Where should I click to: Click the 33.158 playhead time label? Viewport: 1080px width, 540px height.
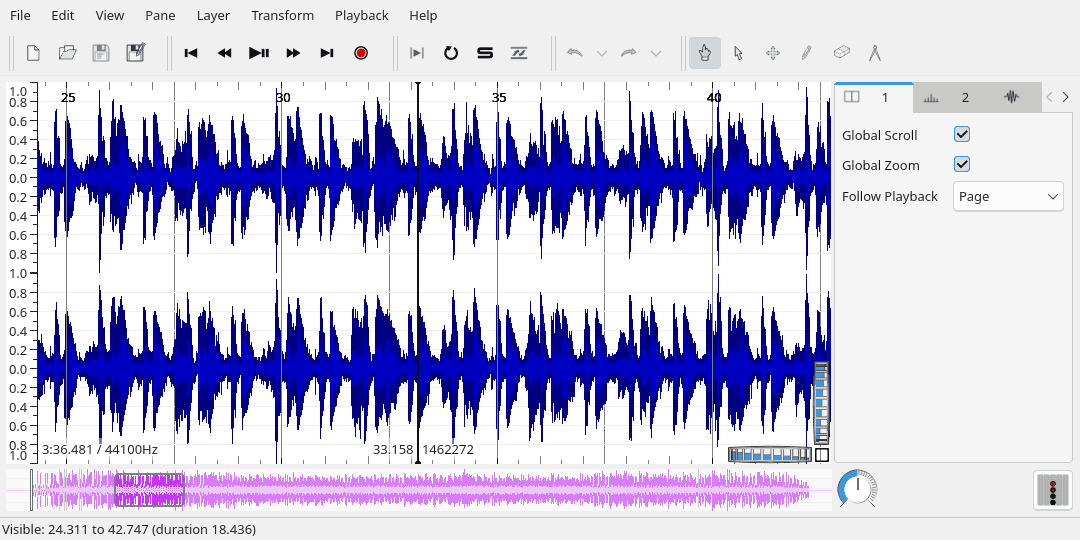point(393,450)
